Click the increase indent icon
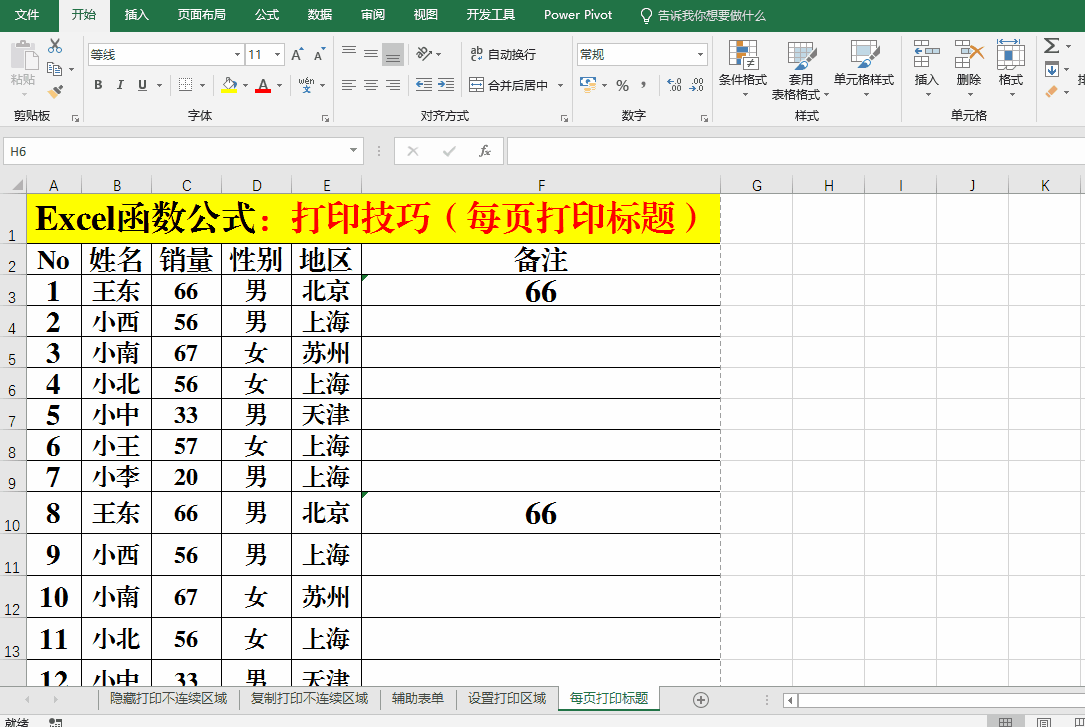The width and height of the screenshot is (1085, 727). point(446,85)
